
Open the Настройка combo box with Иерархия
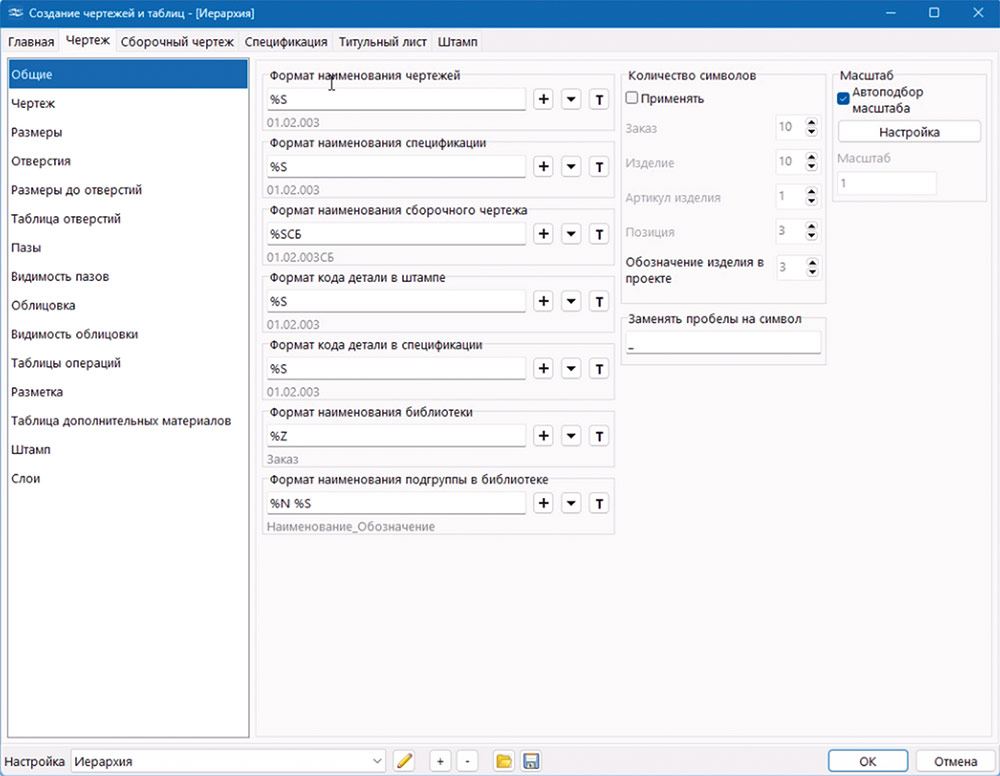click(x=228, y=761)
